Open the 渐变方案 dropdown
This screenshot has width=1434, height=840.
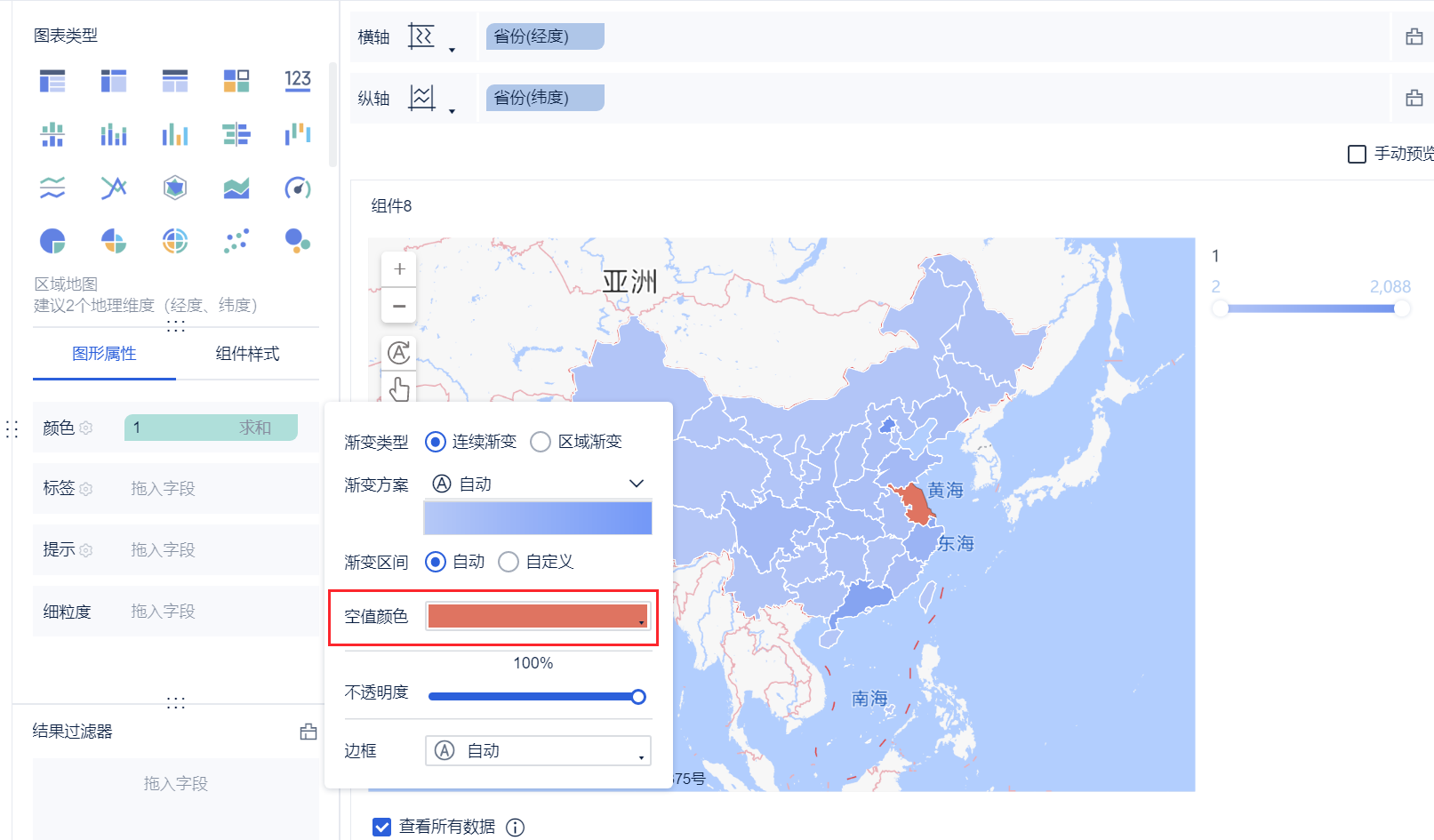[x=538, y=484]
